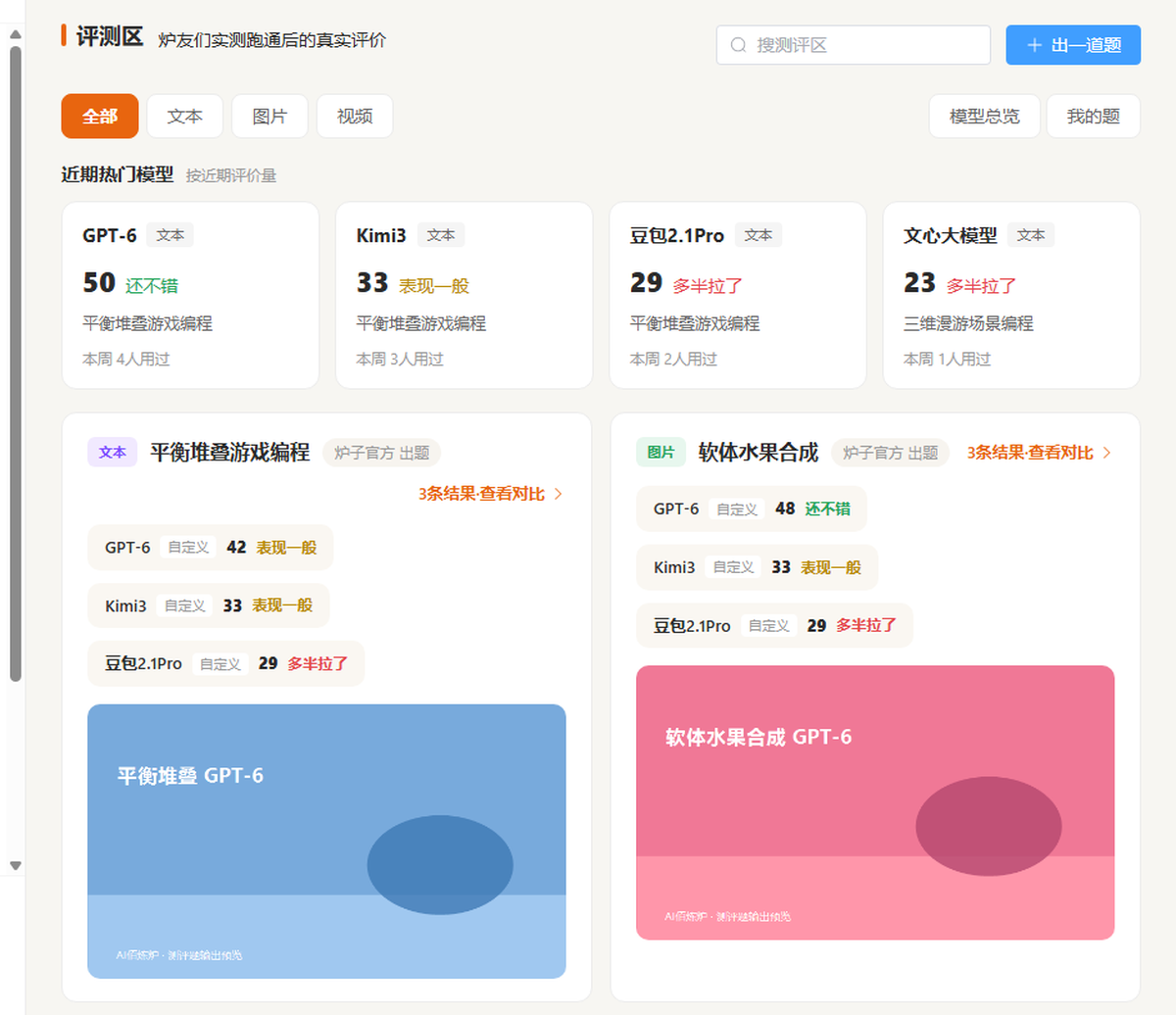Click the plus icon in 出一道题 button
The height and width of the screenshot is (1015, 1176).
pyautogui.click(x=1034, y=45)
